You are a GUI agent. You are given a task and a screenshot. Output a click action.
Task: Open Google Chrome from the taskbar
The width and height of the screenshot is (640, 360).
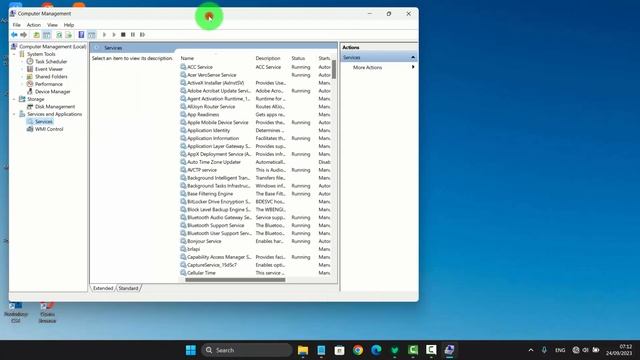[x=358, y=350]
